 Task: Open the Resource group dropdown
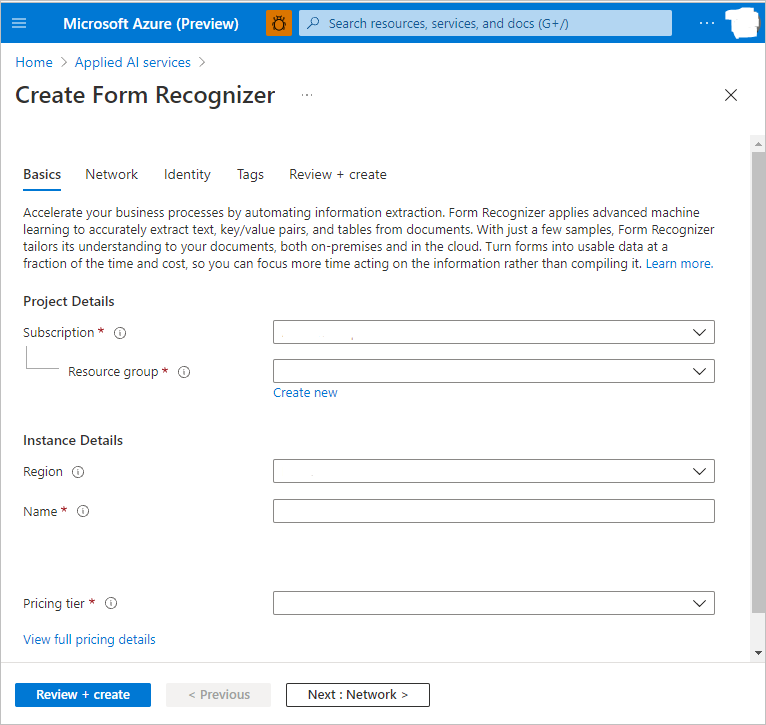[x=494, y=371]
